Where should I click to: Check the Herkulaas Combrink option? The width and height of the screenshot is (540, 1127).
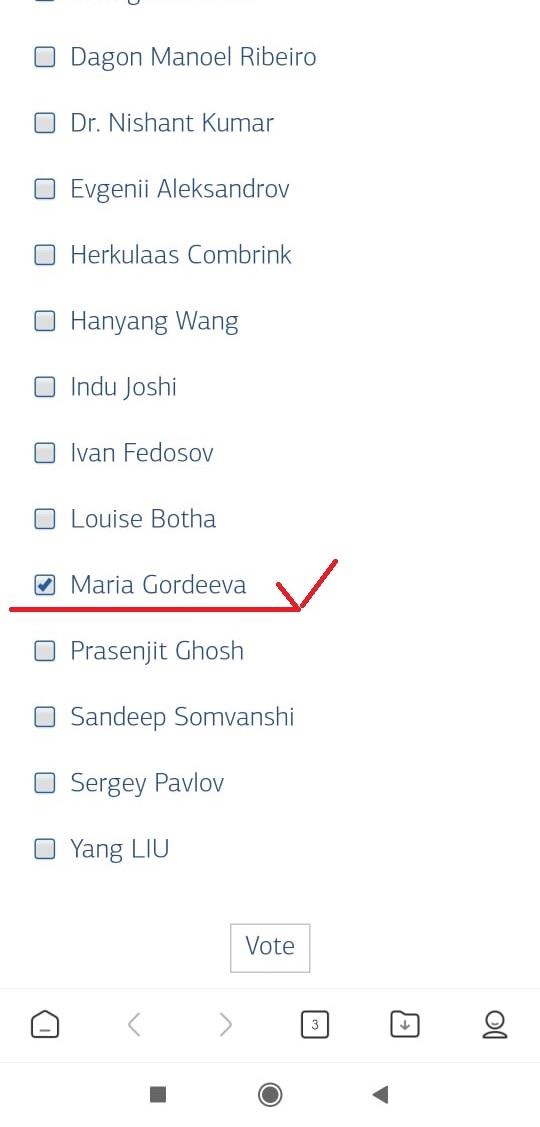point(45,255)
